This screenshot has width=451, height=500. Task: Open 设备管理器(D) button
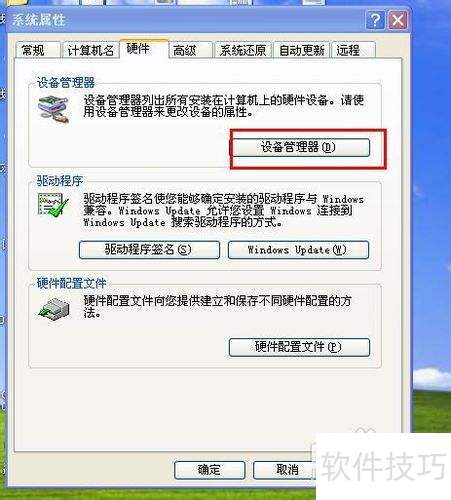pyautogui.click(x=300, y=147)
